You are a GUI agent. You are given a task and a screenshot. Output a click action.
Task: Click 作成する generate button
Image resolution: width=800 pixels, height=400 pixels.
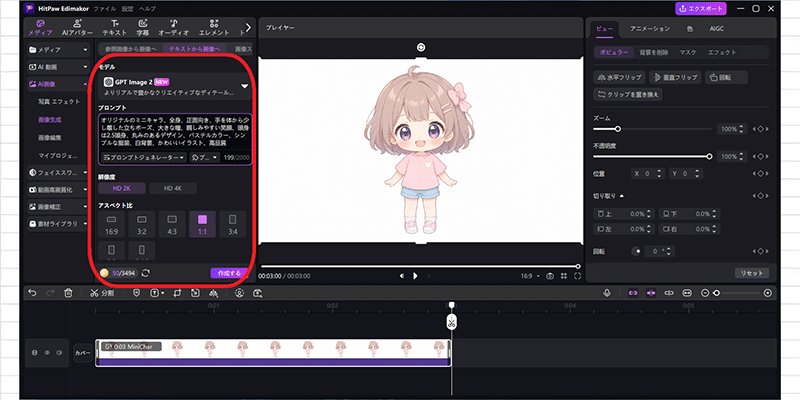pos(229,273)
